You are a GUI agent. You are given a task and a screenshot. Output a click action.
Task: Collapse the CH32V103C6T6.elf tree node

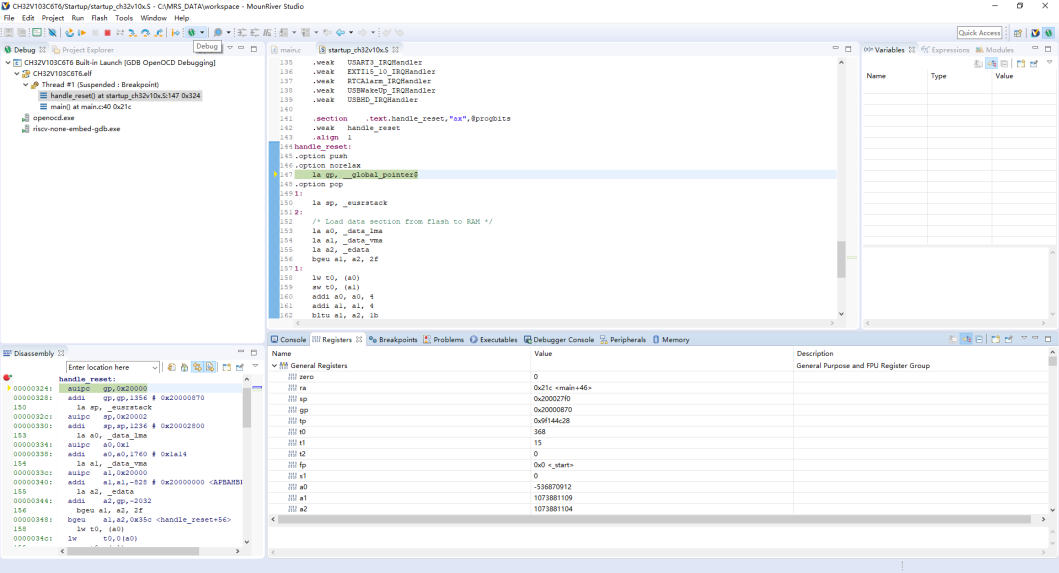click(17, 73)
